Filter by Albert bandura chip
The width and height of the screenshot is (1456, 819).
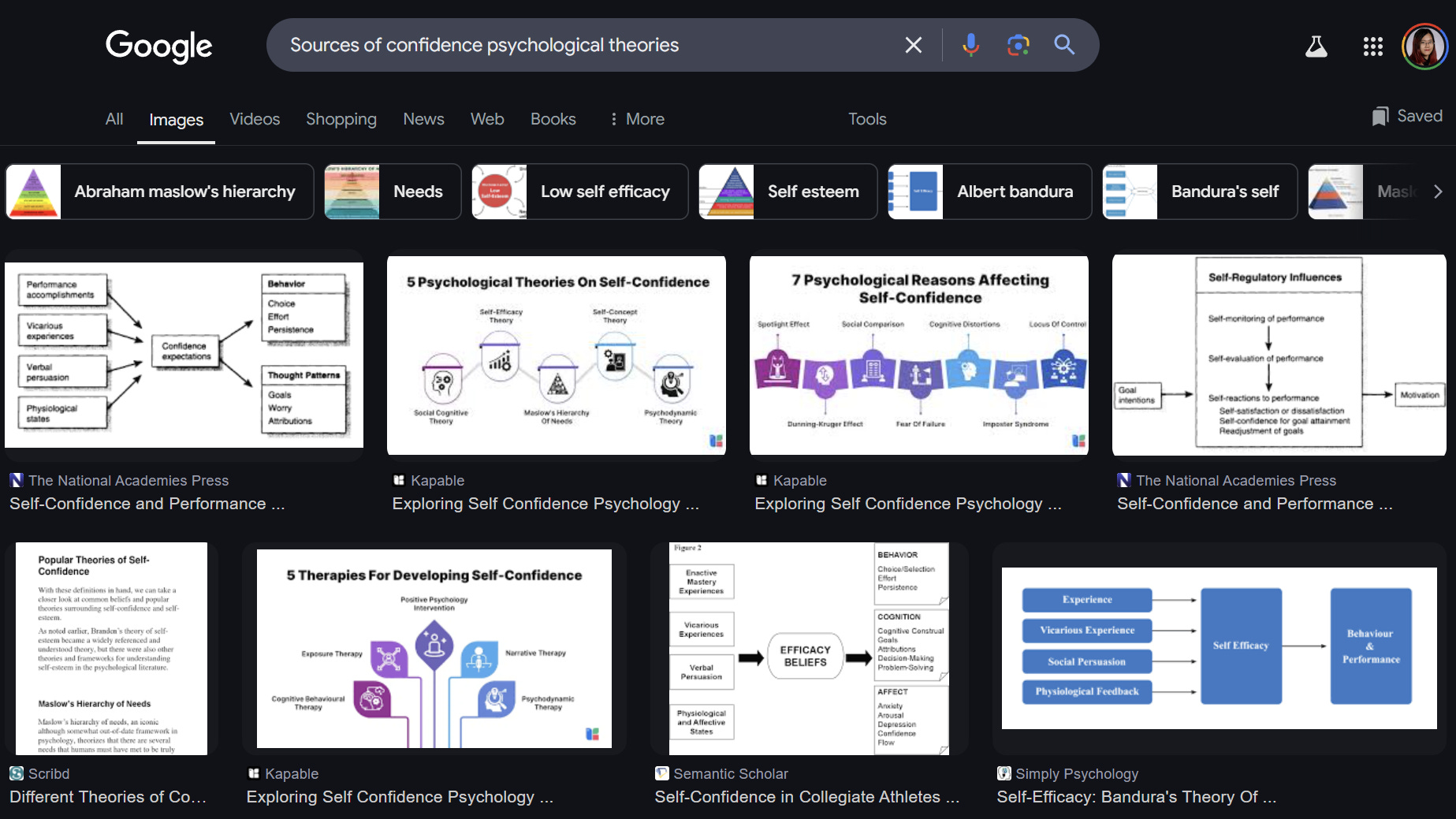pos(989,192)
